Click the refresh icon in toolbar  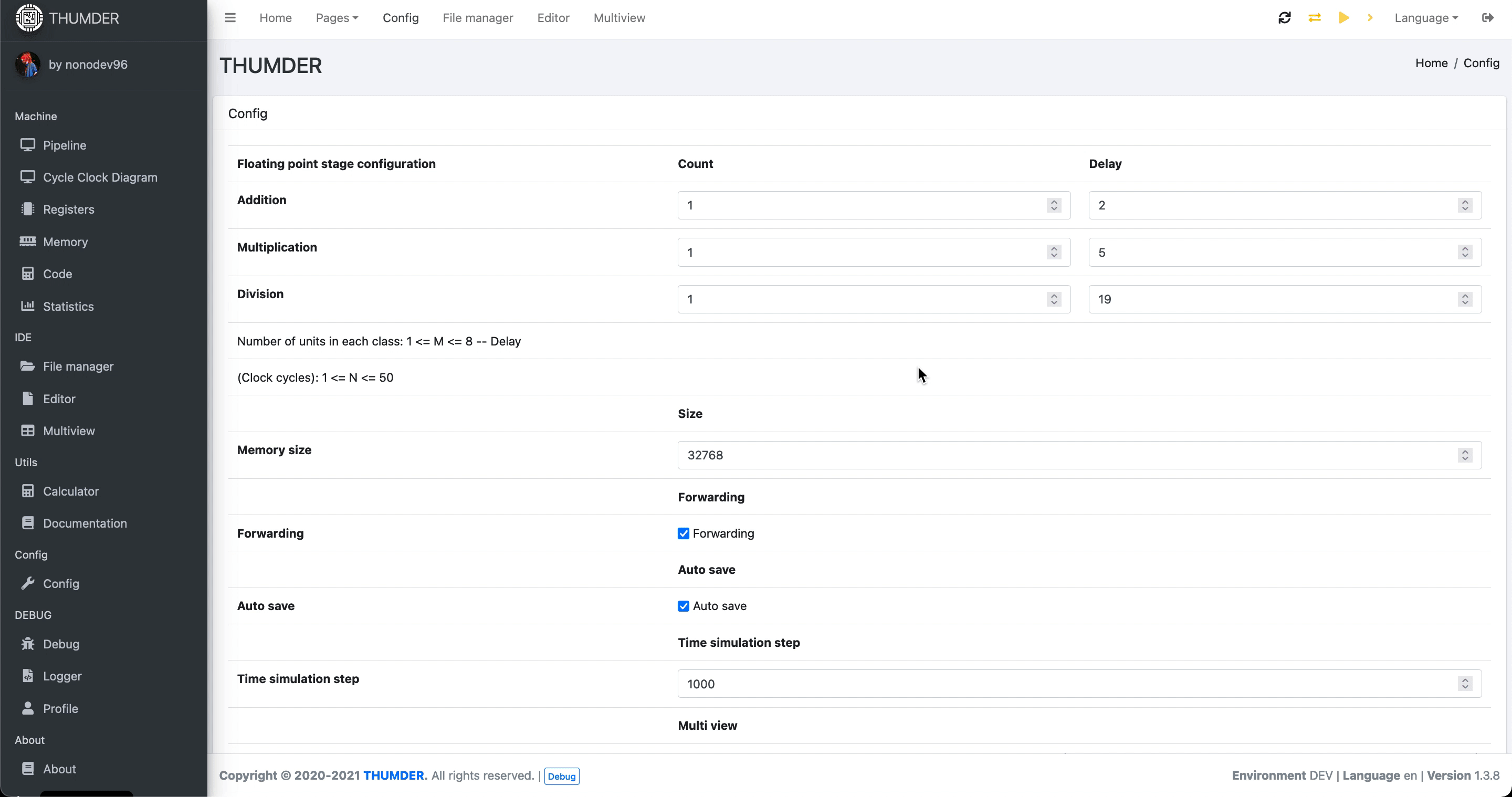(x=1285, y=18)
